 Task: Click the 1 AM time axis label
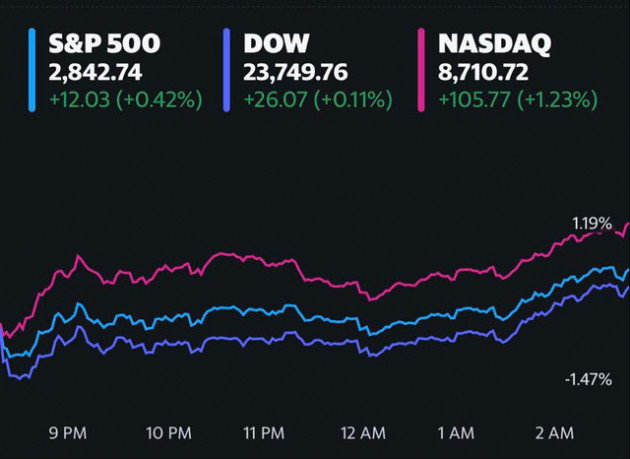(x=455, y=432)
